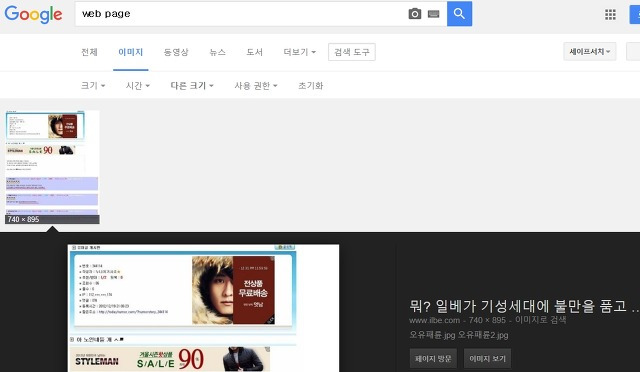
Task: Click the Google logo
Action: tap(33, 14)
